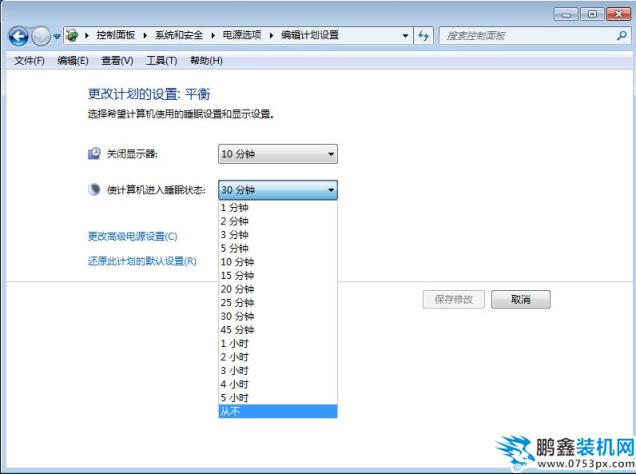
Task: Open 更改高级电源设置(C) link
Action: (133, 236)
